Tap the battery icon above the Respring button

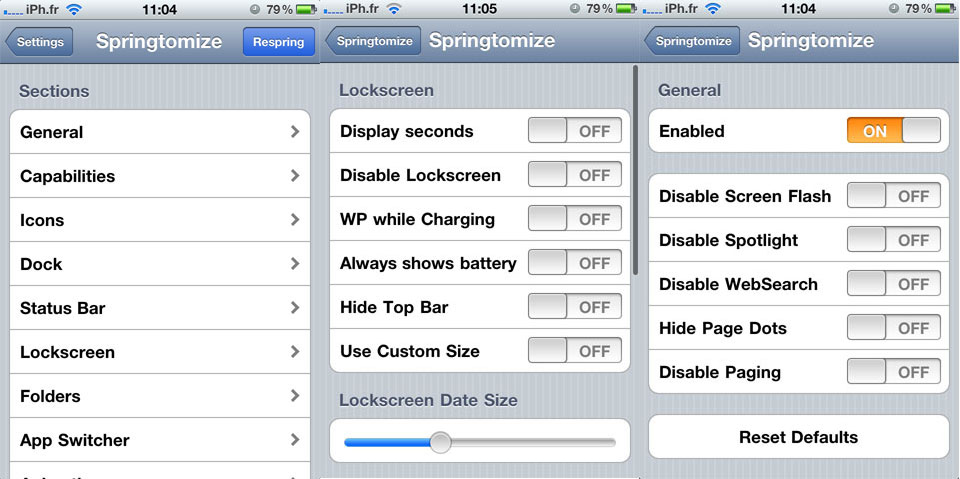coord(306,9)
